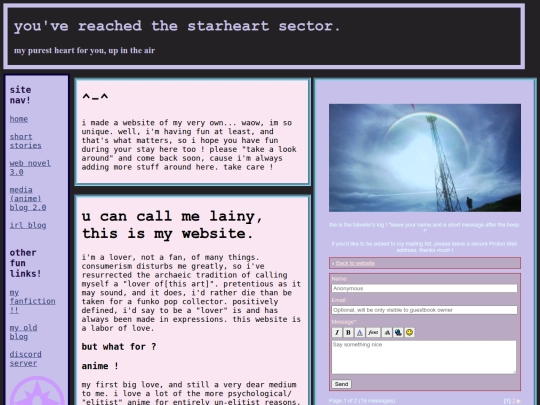Screen dimensions: 540x405
Task: Focus the Name input field
Action: tap(424, 288)
